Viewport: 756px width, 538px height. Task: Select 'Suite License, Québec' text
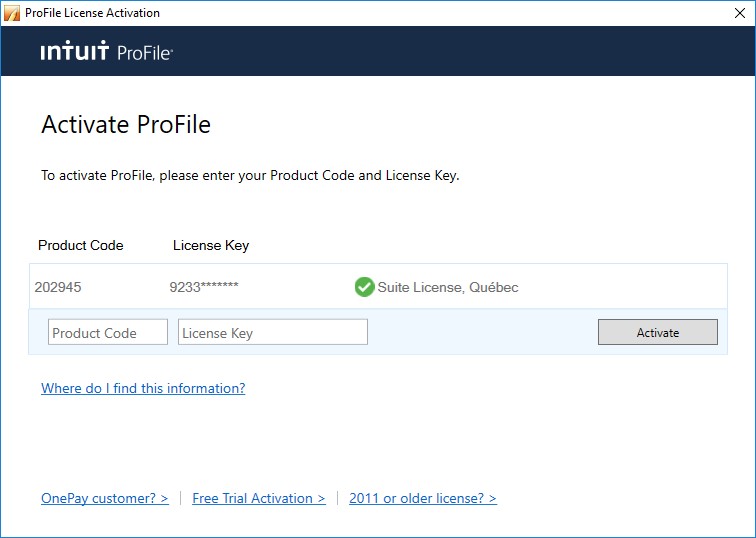[448, 287]
